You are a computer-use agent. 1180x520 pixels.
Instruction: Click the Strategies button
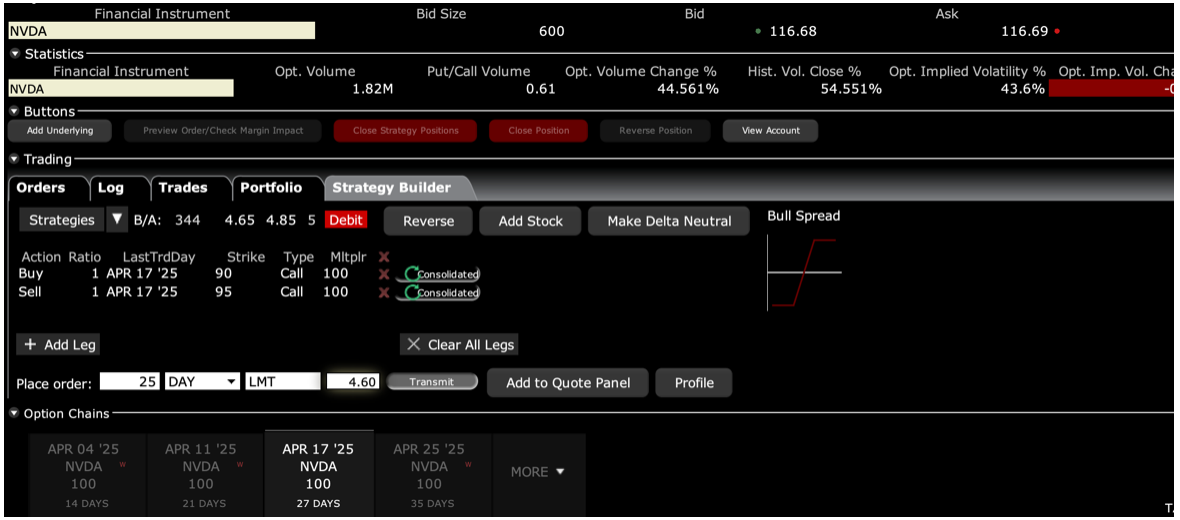(x=62, y=220)
